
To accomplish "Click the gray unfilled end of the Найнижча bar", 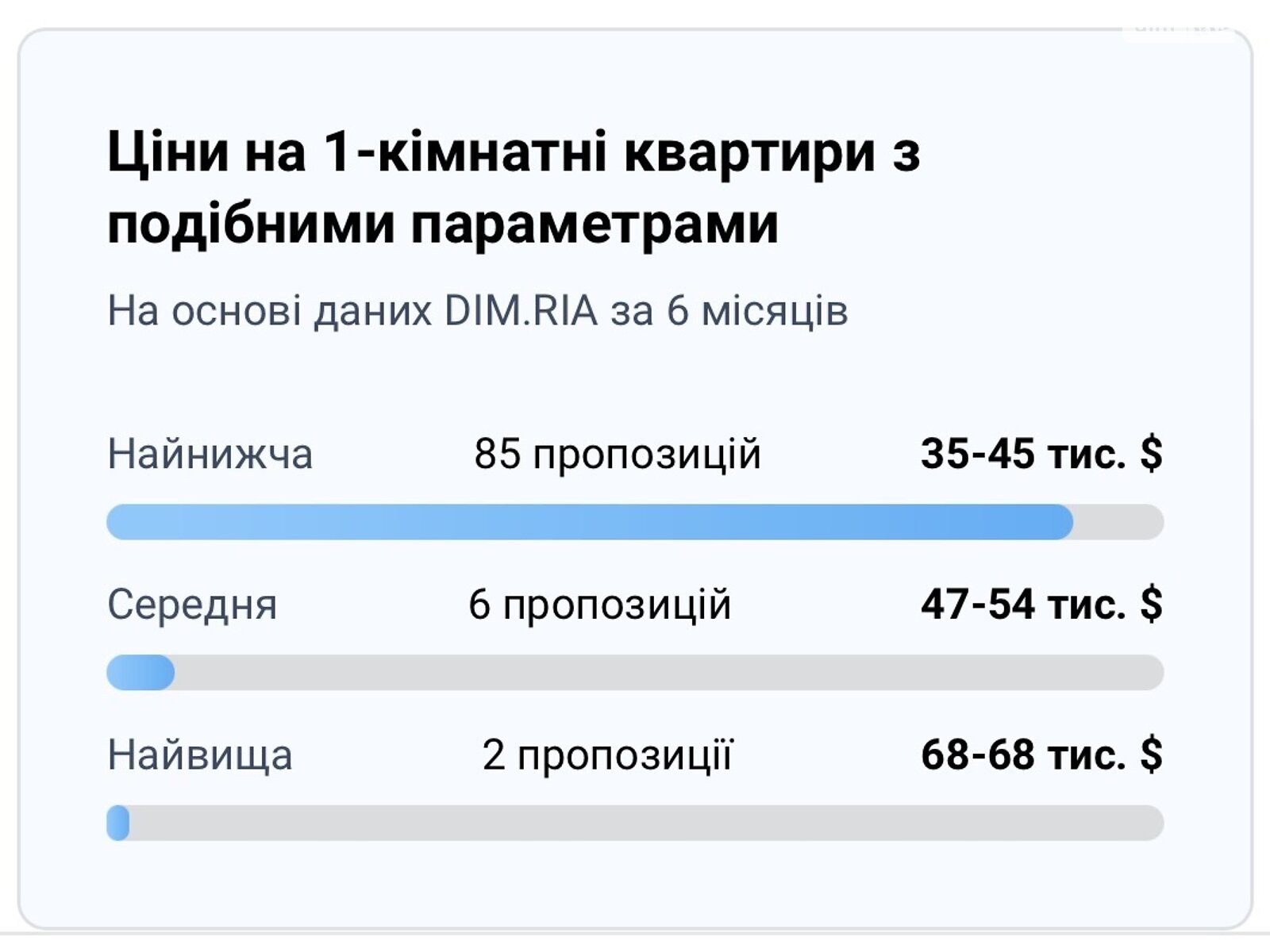I will pyautogui.click(x=1119, y=522).
